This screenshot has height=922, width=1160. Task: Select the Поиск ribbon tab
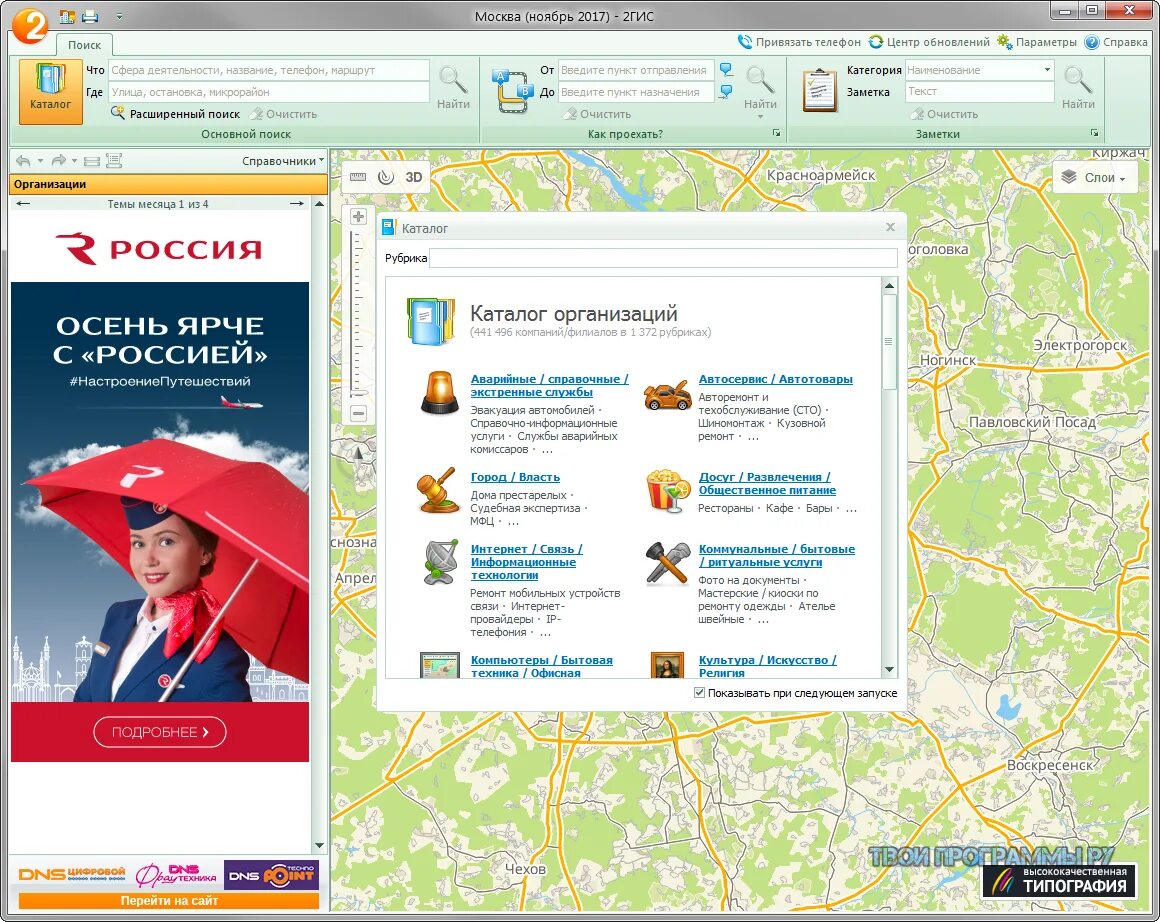click(84, 45)
